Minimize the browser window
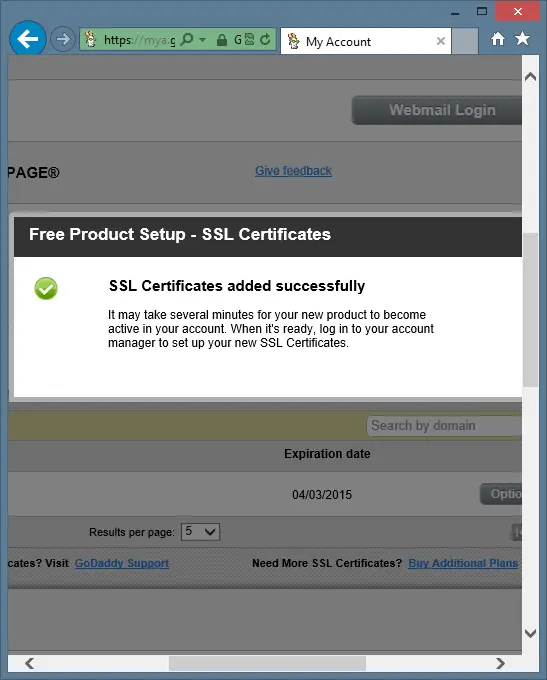547x680 pixels. [455, 12]
